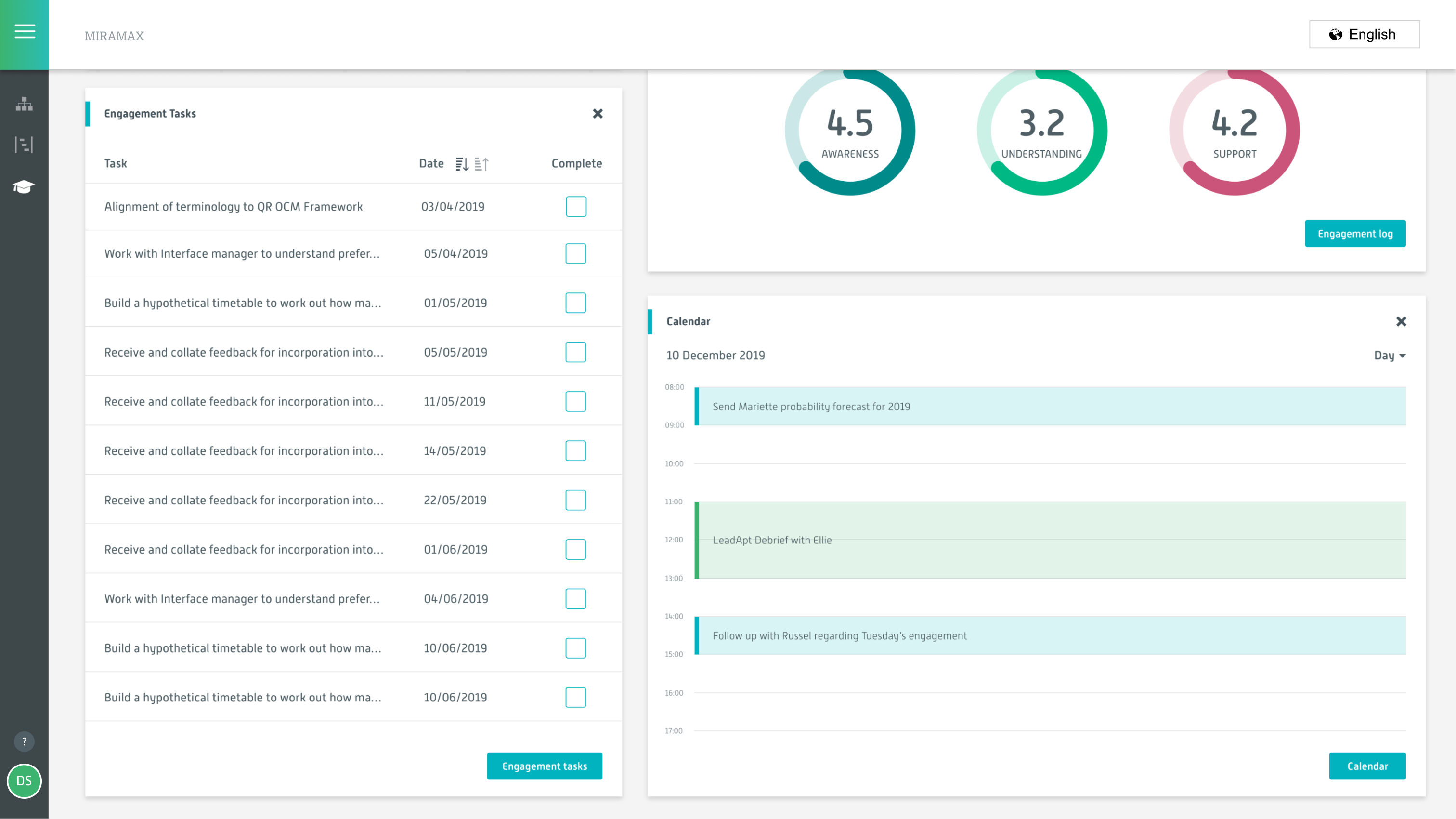Open the Gantt timeline view from sidebar
Screen dimensions: 1456x819
click(x=23, y=145)
